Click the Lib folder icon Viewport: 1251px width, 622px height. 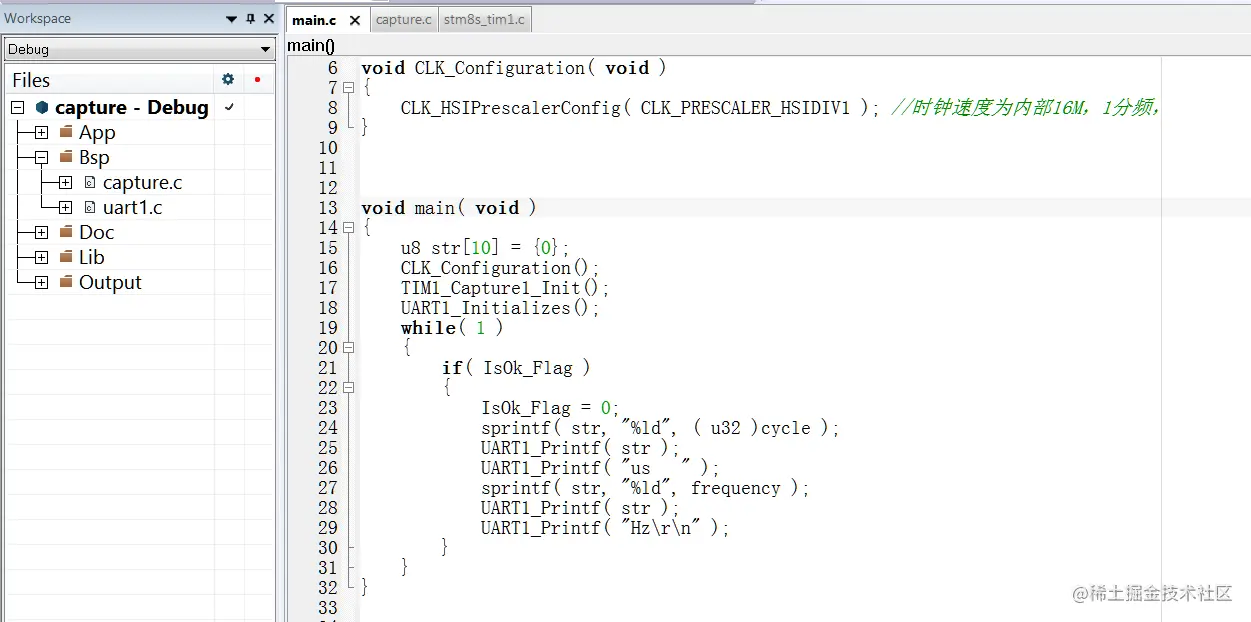(x=66, y=257)
